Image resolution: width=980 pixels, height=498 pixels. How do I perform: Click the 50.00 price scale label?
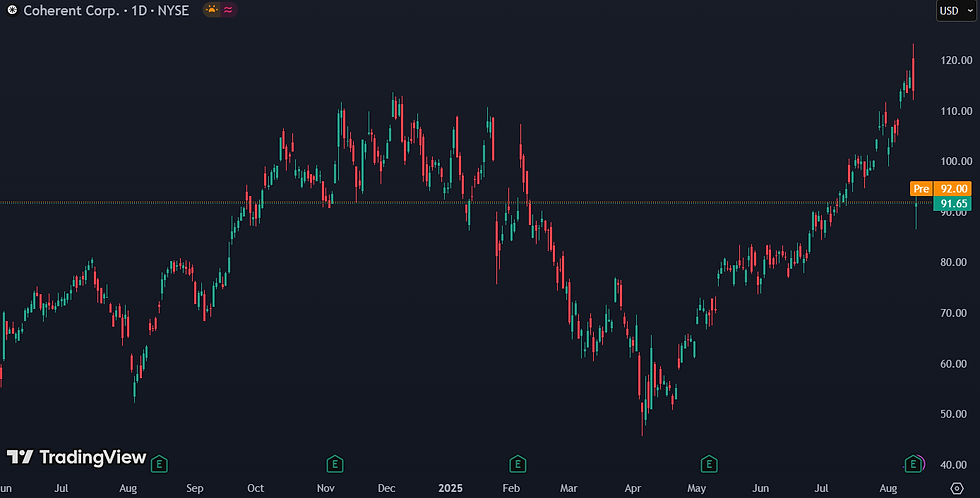(x=954, y=414)
